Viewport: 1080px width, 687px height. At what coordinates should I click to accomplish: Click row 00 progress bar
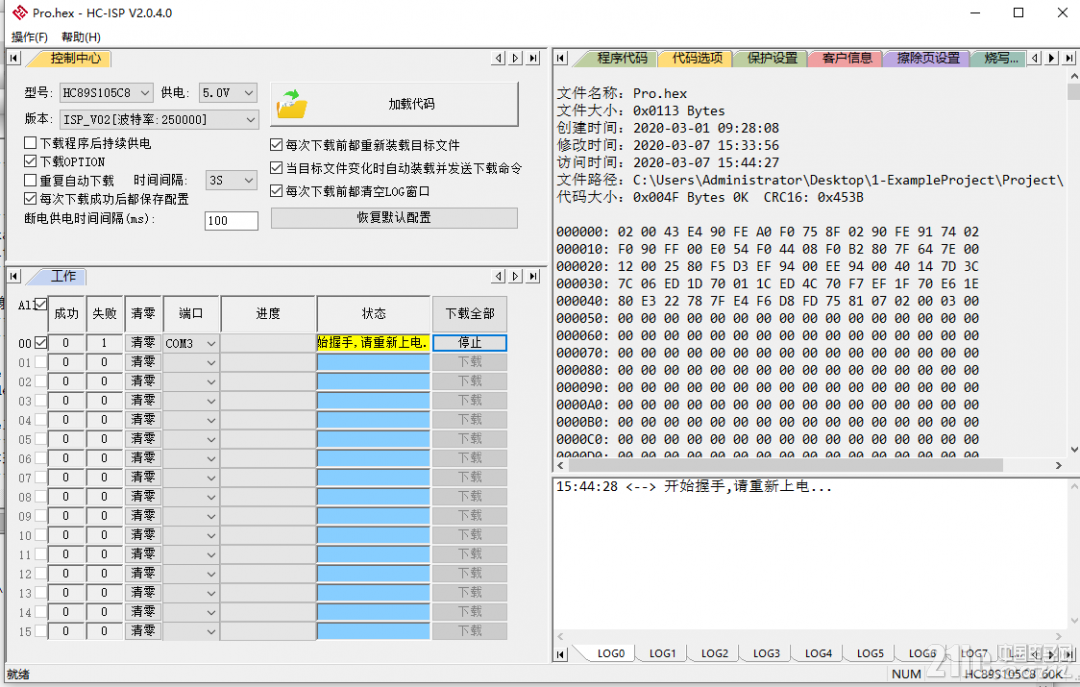point(269,343)
